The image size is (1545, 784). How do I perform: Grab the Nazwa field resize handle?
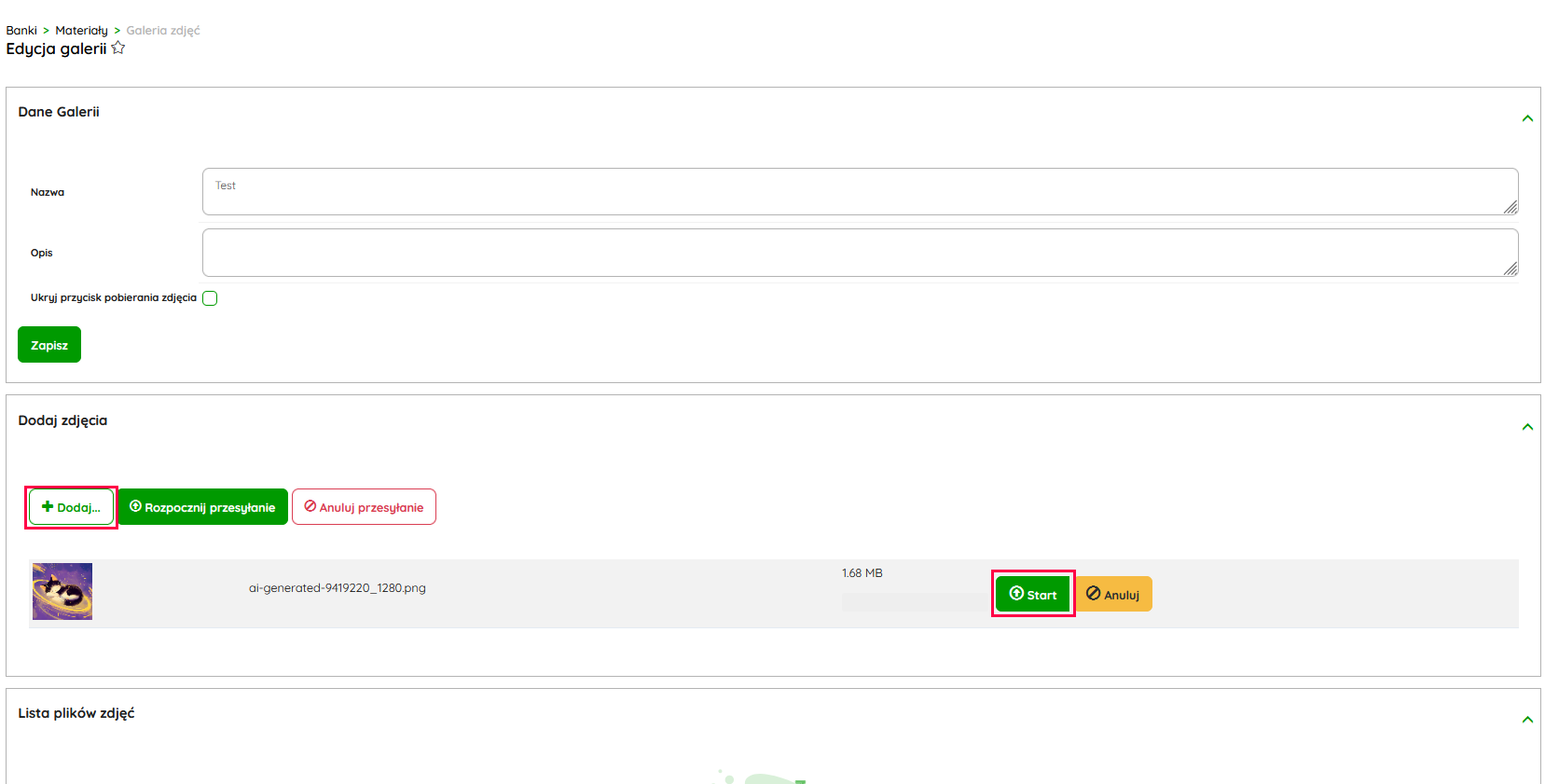click(1511, 207)
